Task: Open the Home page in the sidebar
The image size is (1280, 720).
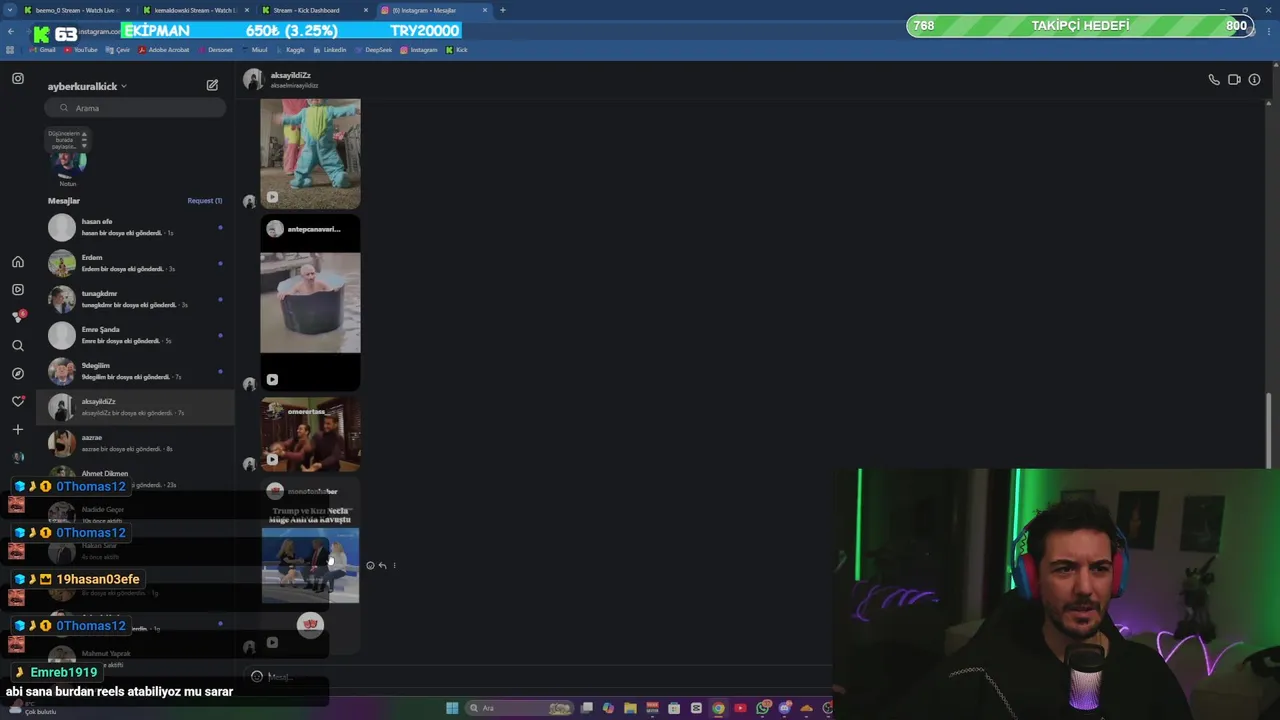Action: point(18,262)
